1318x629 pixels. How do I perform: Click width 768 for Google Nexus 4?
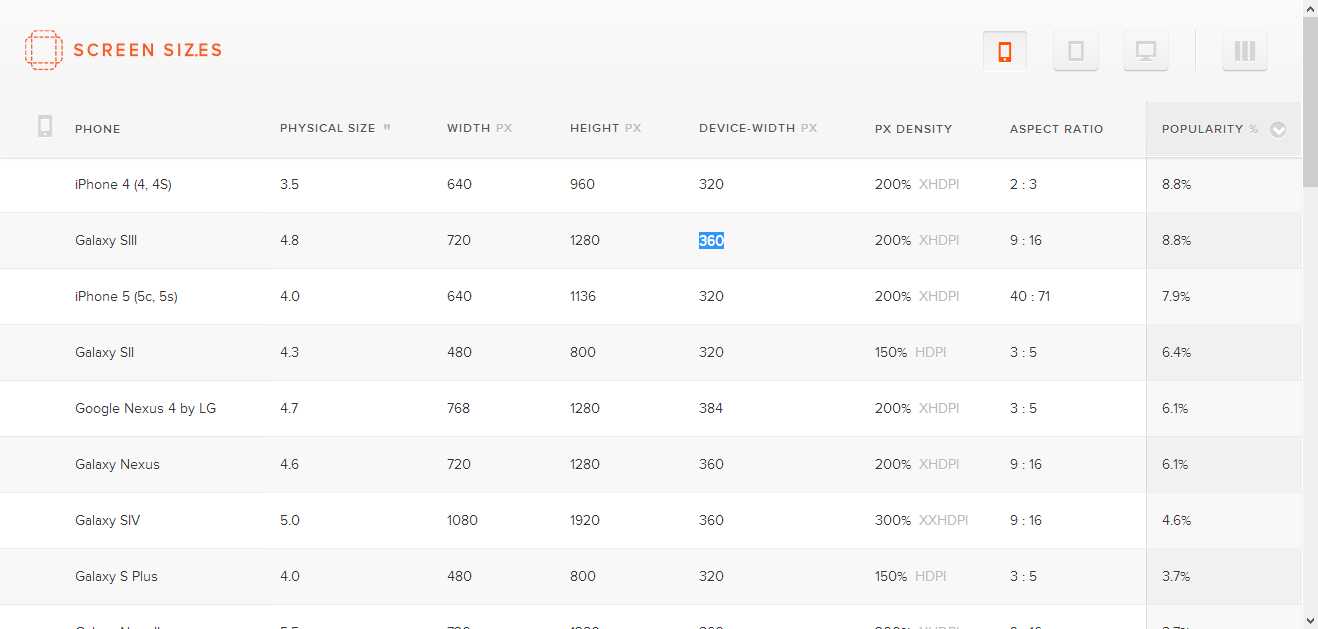pyautogui.click(x=458, y=408)
